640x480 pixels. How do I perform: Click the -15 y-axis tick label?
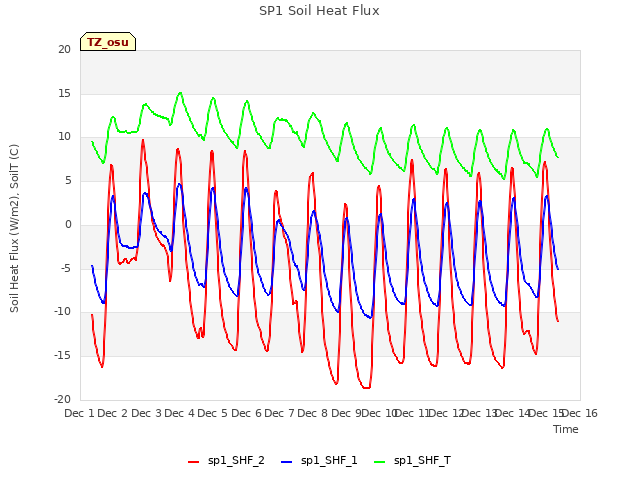62,356
